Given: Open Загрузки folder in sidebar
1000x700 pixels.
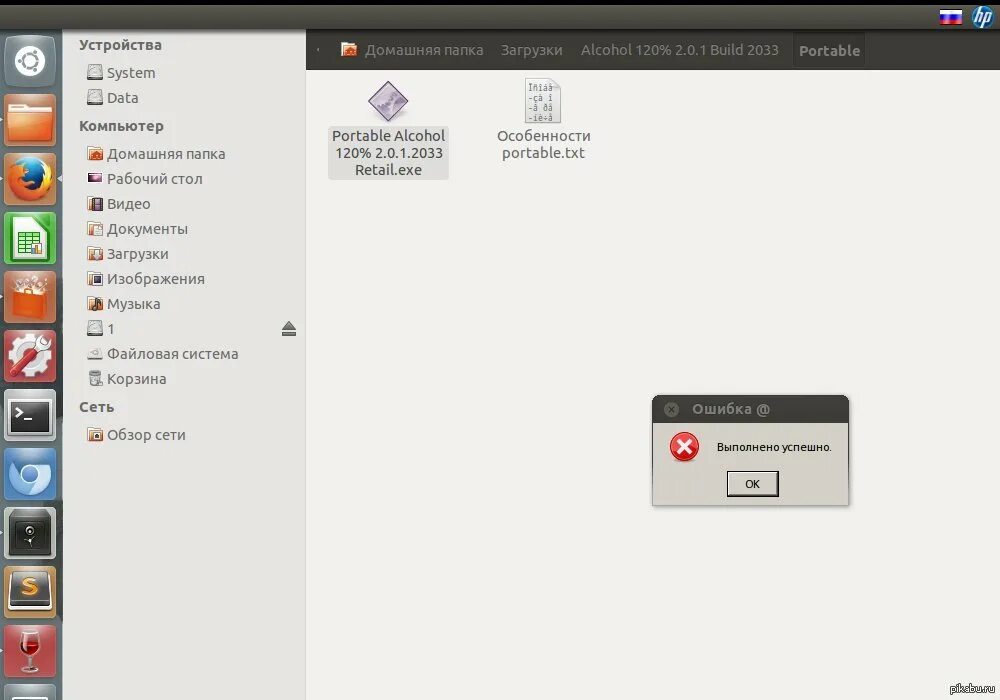Looking at the screenshot, I should [x=128, y=254].
